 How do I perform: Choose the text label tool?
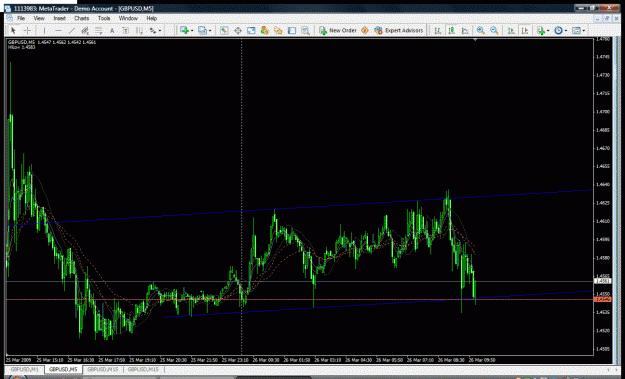[x=126, y=30]
